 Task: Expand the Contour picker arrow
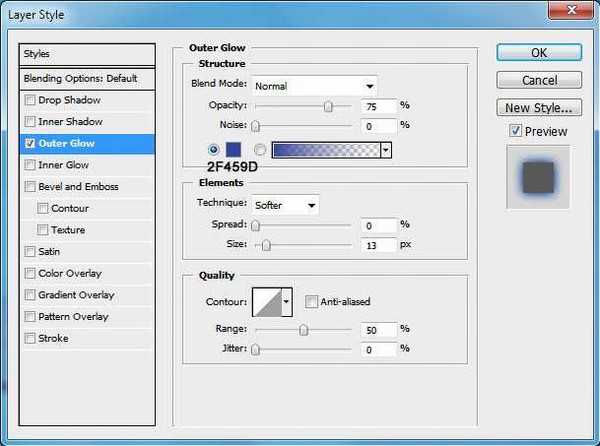tap(287, 301)
